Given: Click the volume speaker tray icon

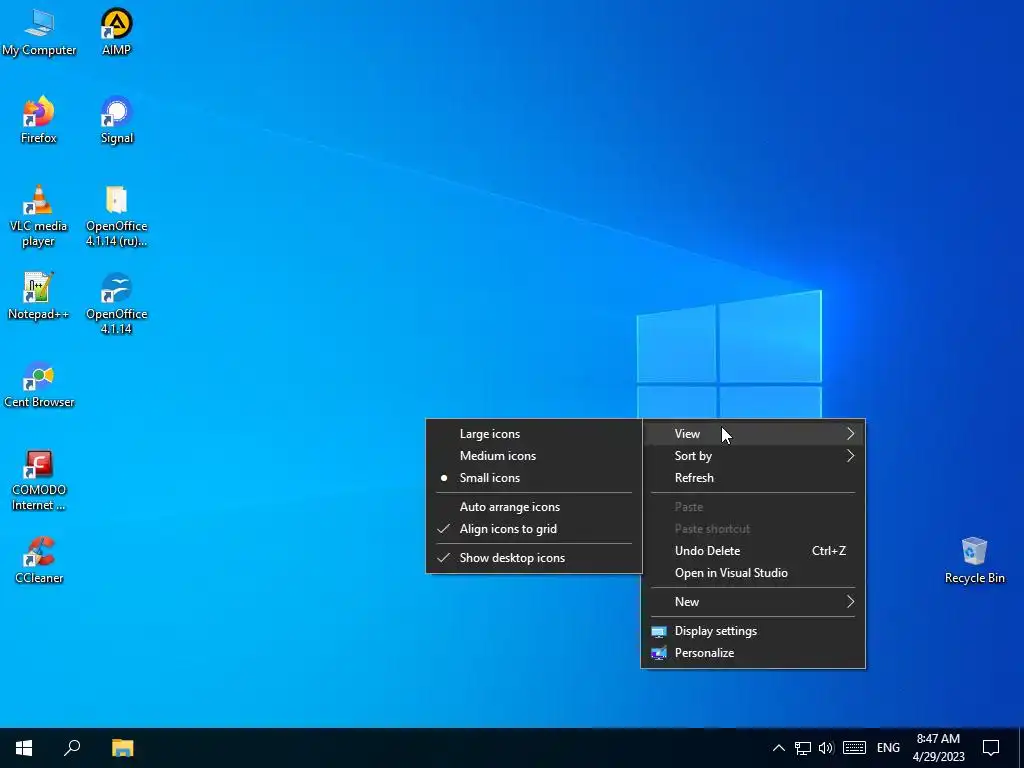Looking at the screenshot, I should coord(826,748).
